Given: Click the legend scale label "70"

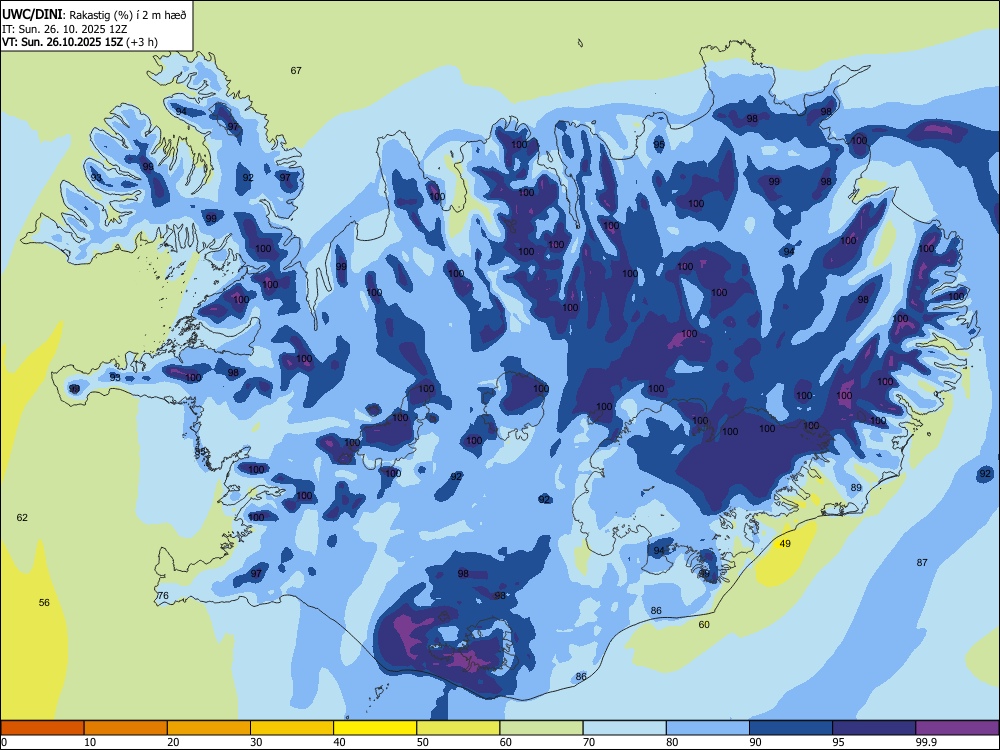Looking at the screenshot, I should (x=589, y=742).
